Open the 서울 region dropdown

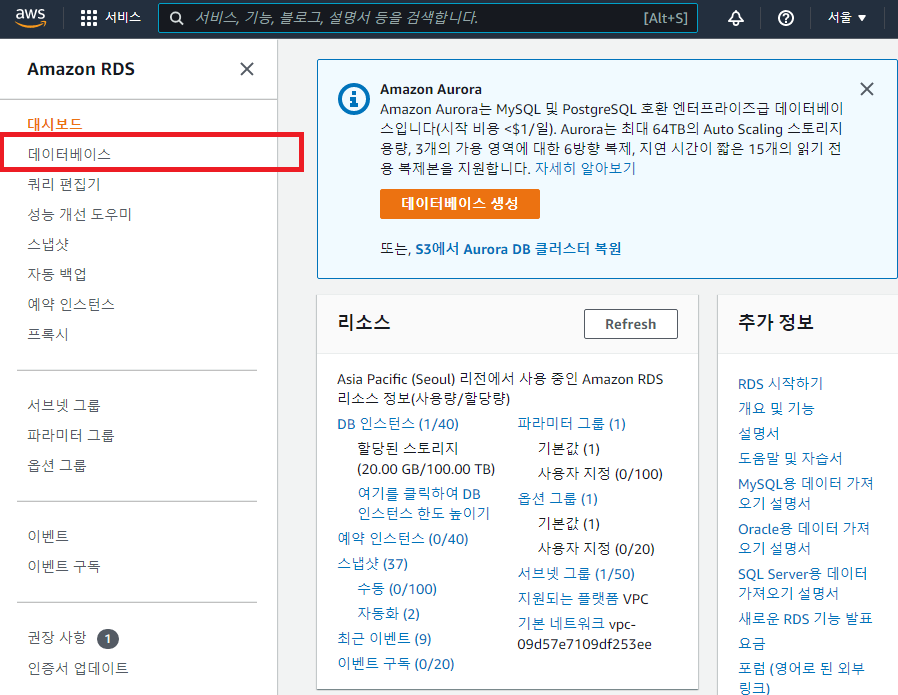point(846,18)
